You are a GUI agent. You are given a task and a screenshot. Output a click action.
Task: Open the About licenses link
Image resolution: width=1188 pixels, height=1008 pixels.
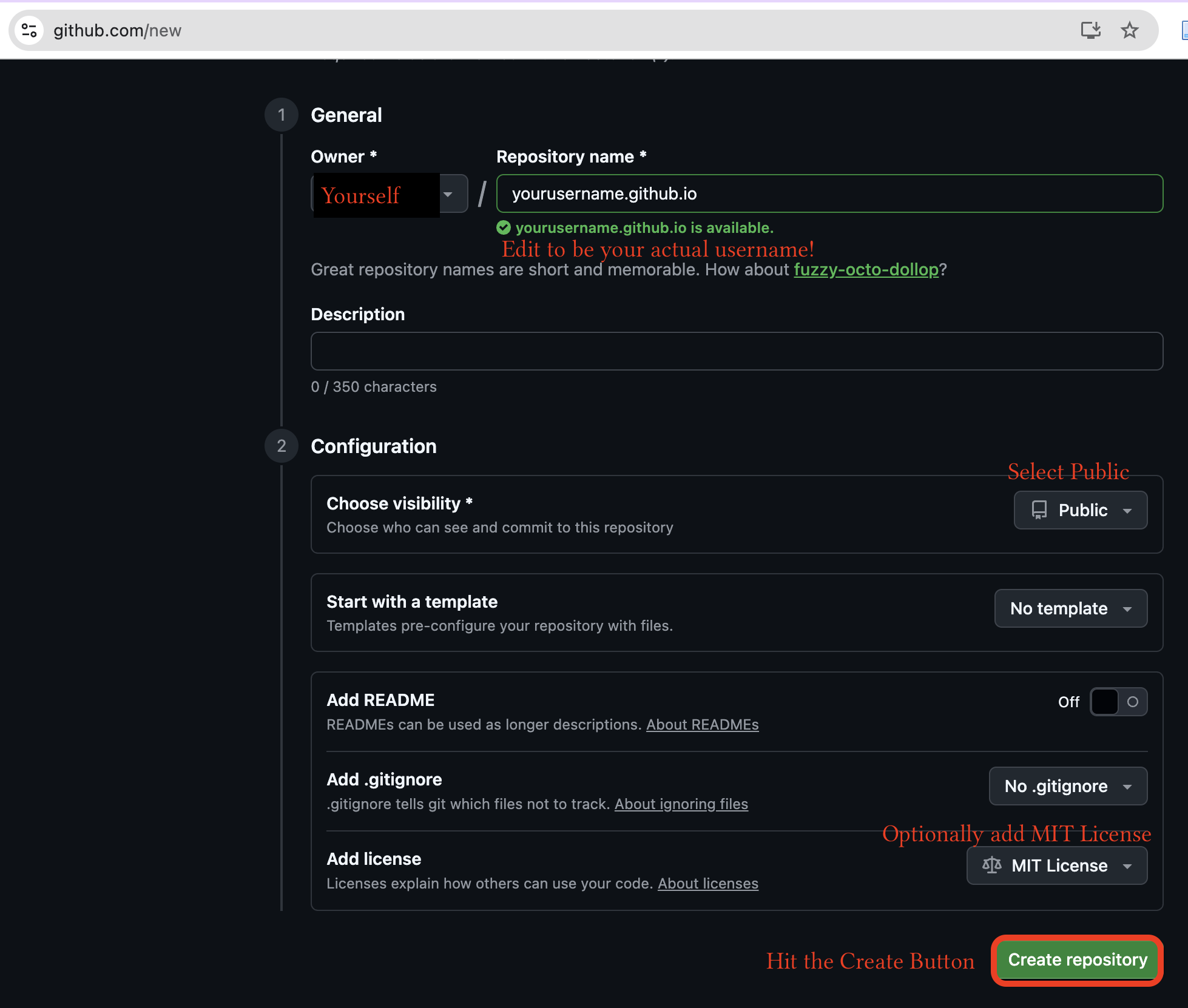coord(708,884)
